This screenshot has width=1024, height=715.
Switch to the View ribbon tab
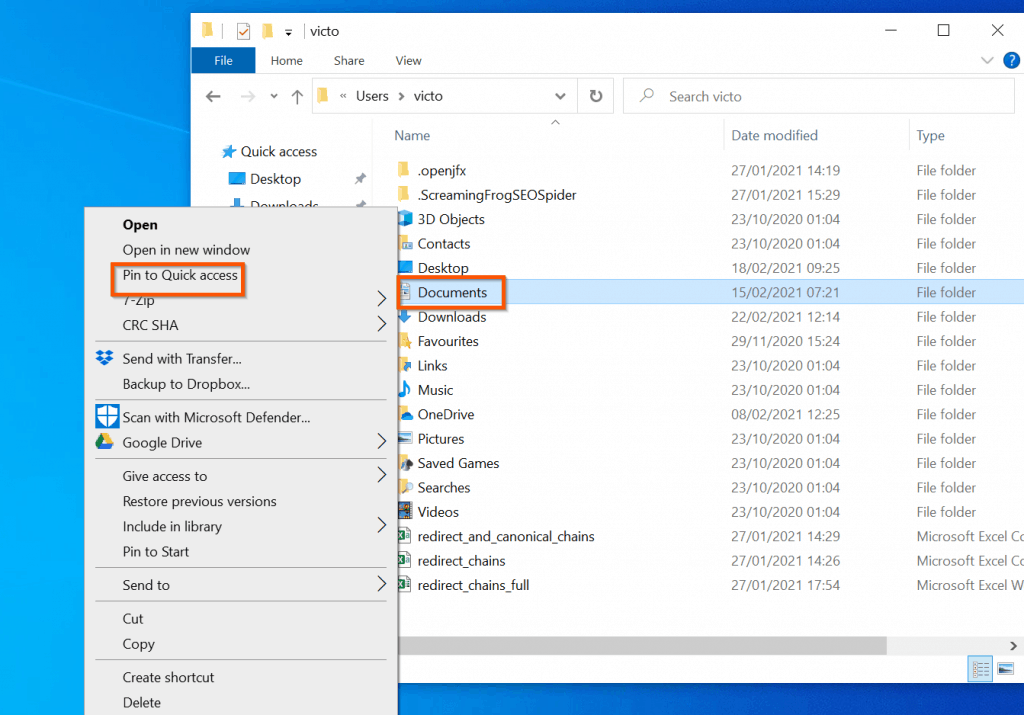coord(408,60)
